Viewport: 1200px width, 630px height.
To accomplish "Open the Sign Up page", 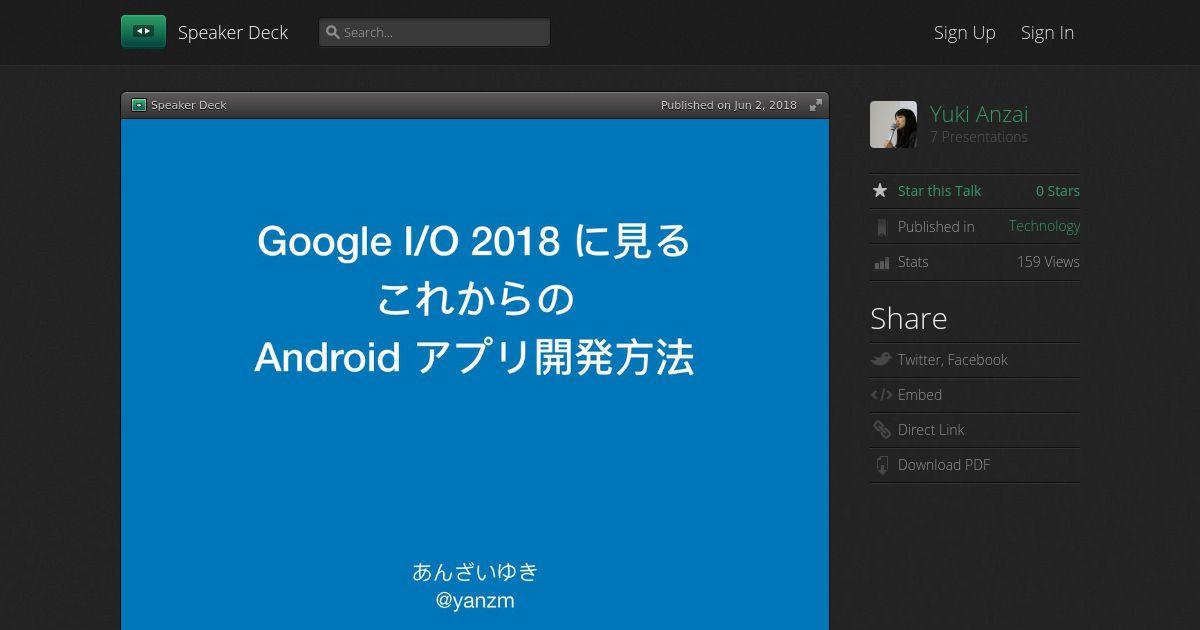I will click(x=965, y=32).
